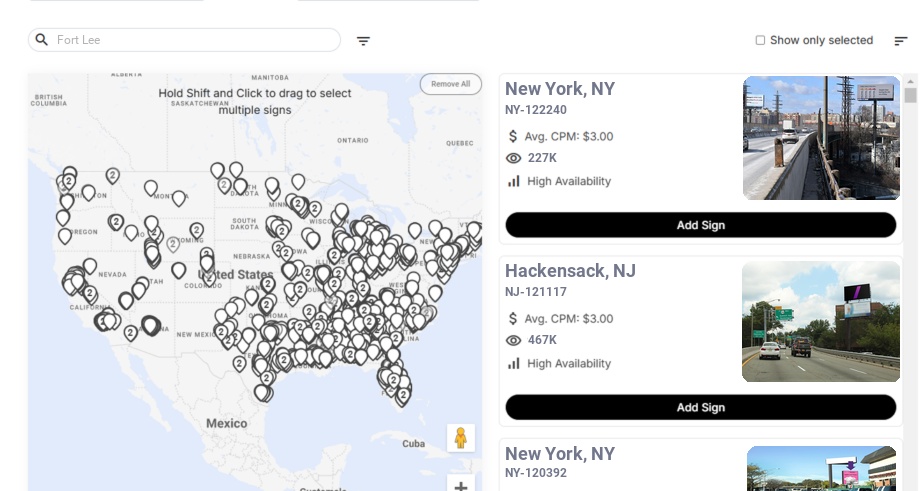The height and width of the screenshot is (491, 920).
Task: Toggle the Show only selected checkbox
Action: [x=760, y=41]
